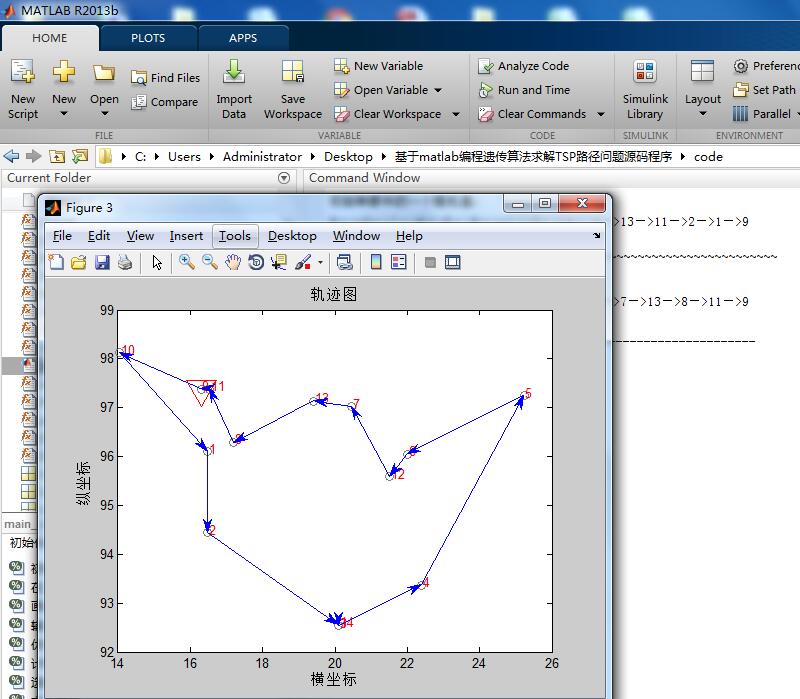Click the plot title 轨迹图

coord(334,294)
